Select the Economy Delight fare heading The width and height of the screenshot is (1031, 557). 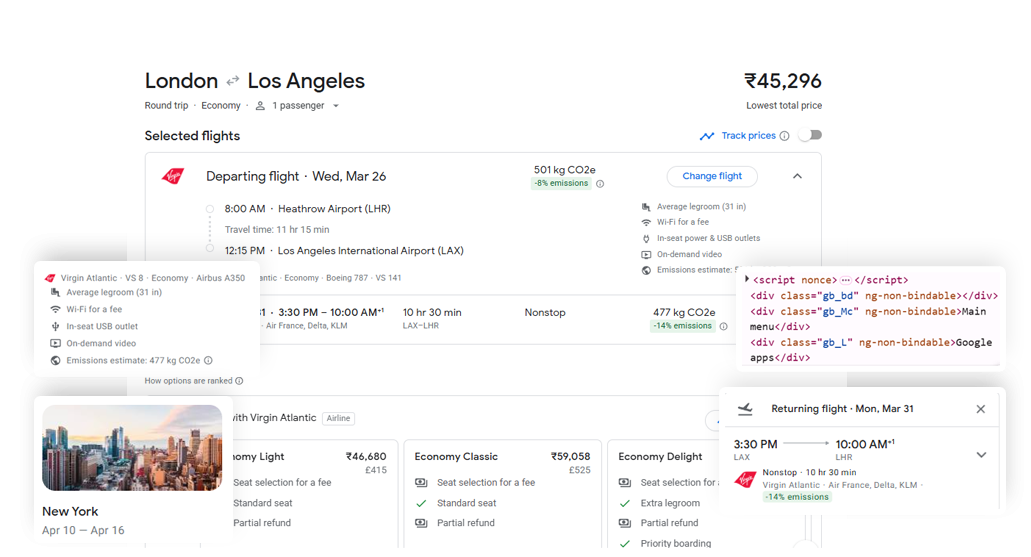(x=660, y=456)
